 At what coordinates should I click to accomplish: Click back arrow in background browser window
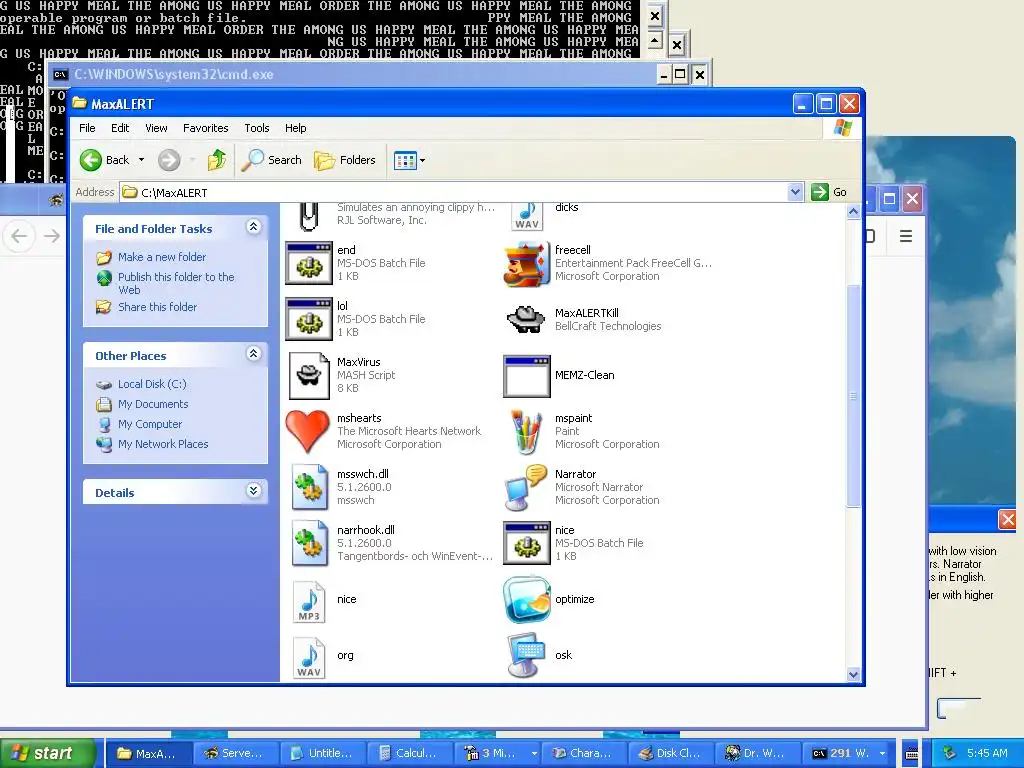click(20, 236)
